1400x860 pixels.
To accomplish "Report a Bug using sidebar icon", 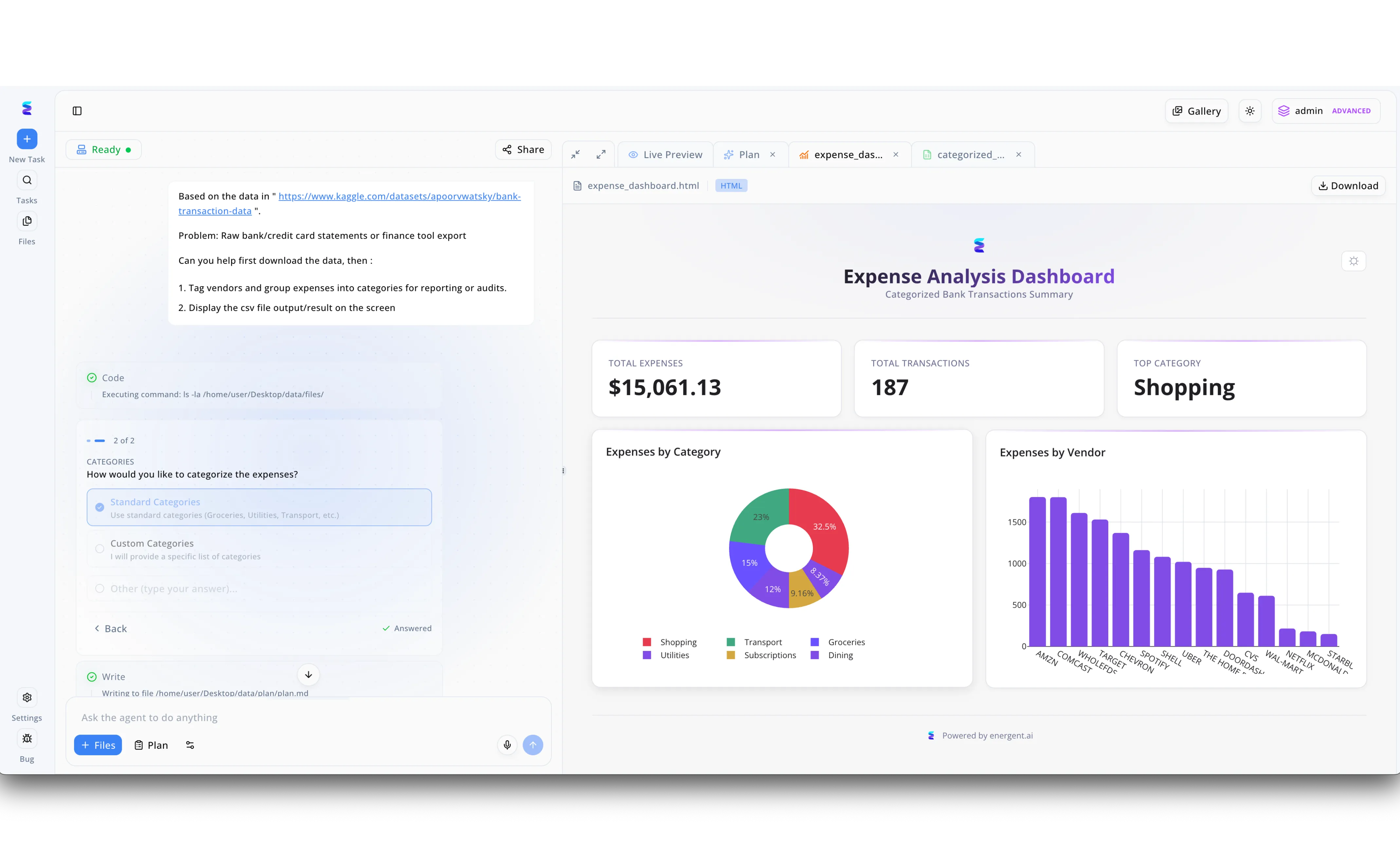I will 27,738.
